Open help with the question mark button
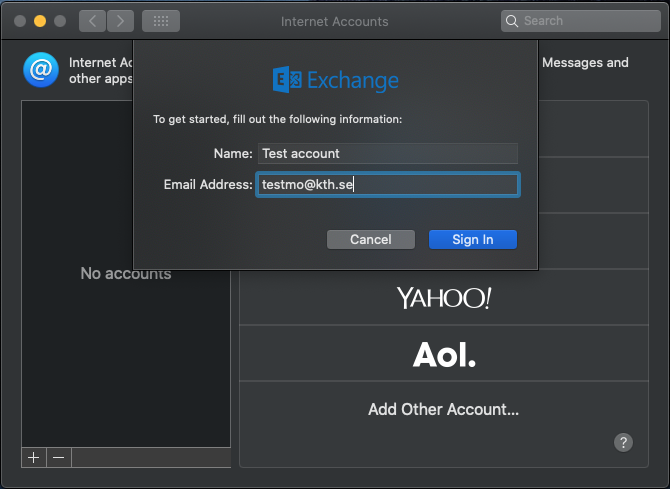This screenshot has width=670, height=489. click(623, 442)
